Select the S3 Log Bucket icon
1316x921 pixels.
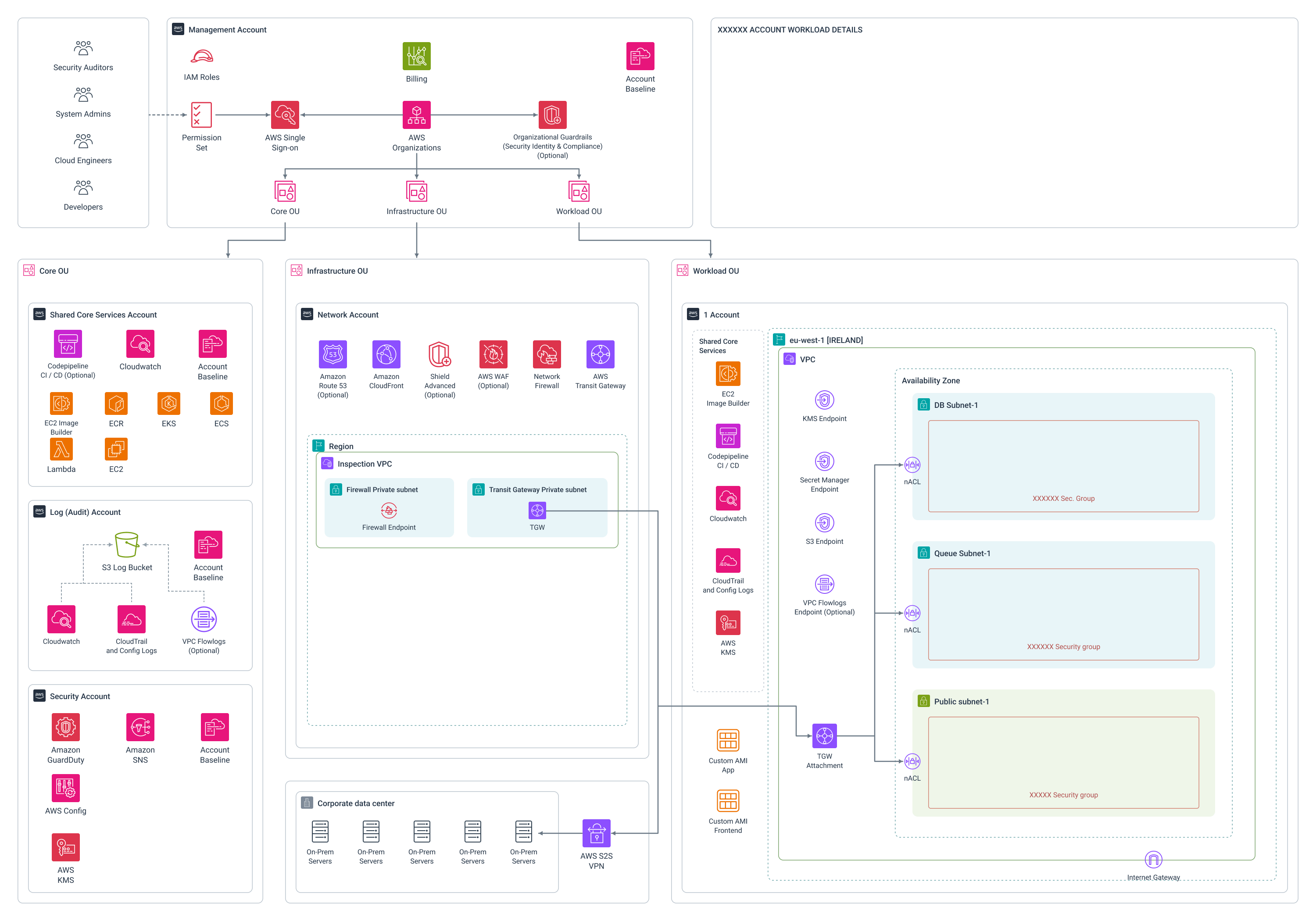click(x=127, y=544)
